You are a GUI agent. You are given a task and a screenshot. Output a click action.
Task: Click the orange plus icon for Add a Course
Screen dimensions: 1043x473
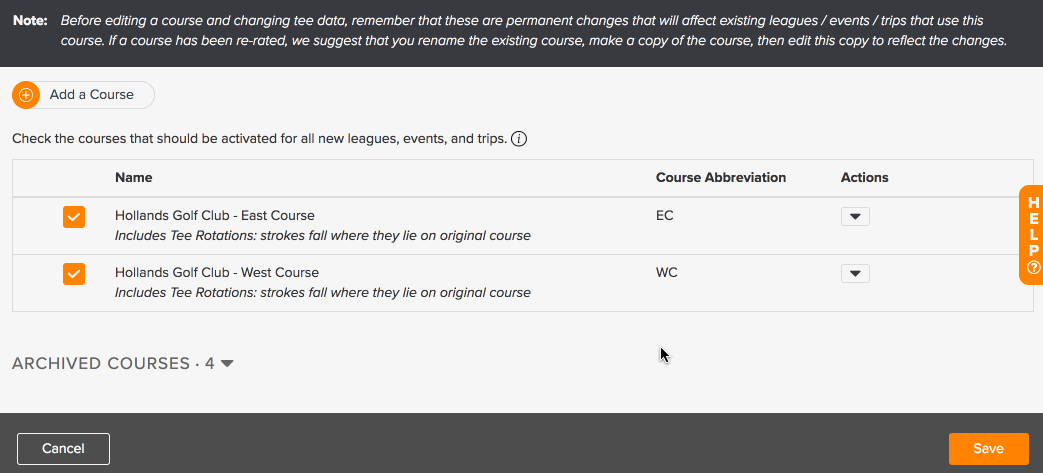[x=26, y=95]
